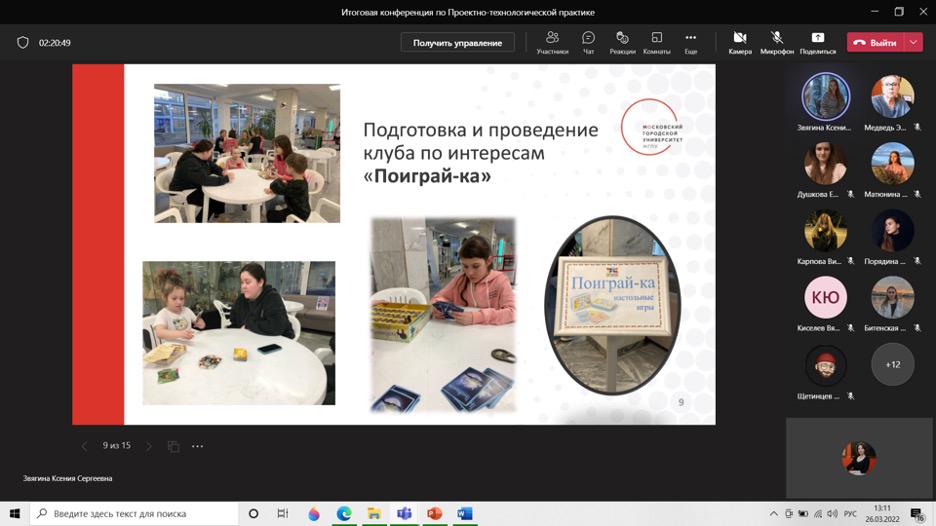This screenshot has height=526, width=936.
Task: Open the Реакции (reactions) menu
Action: point(622,42)
